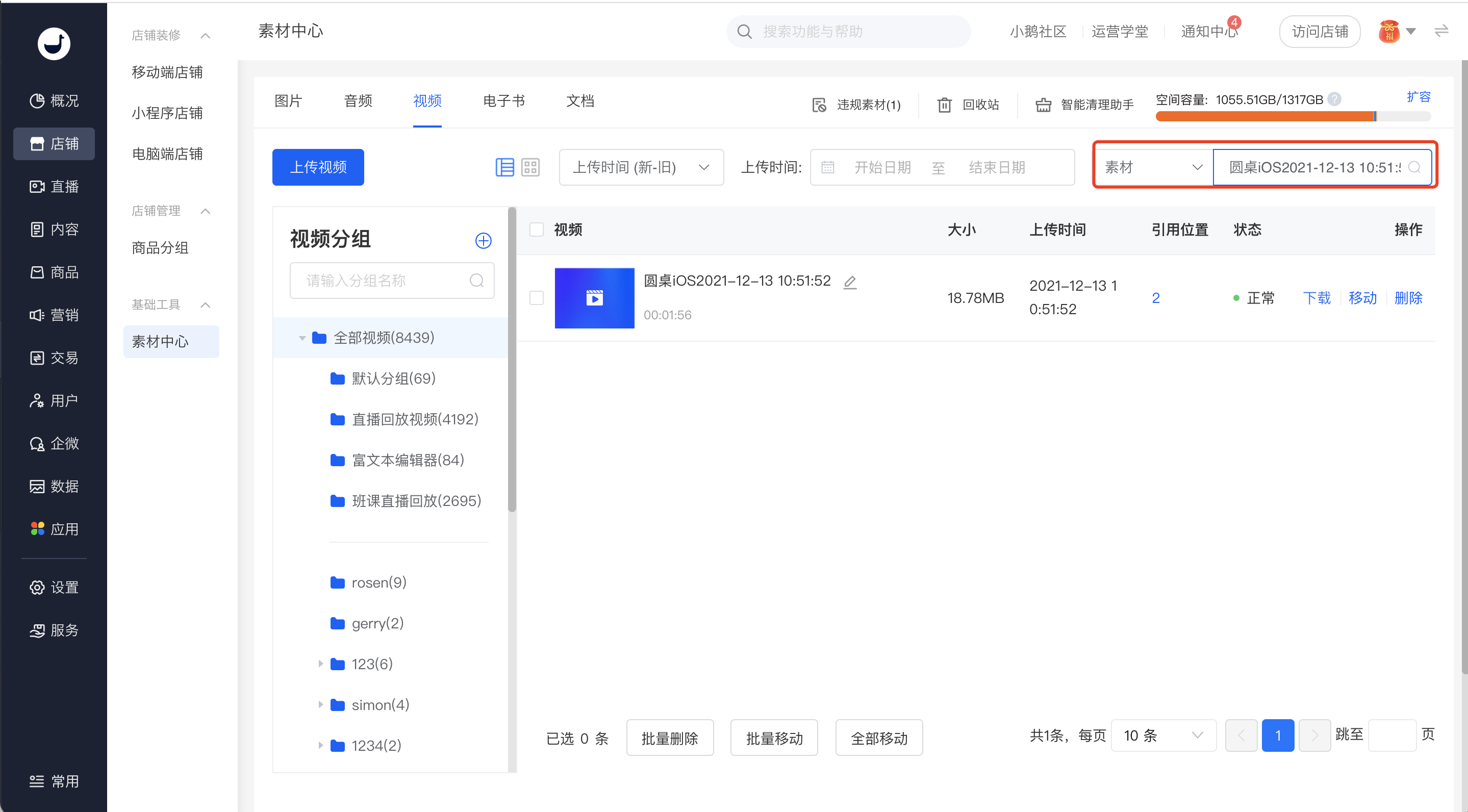Click the add video group plus icon
Screen dimensions: 1468x812
[483, 240]
